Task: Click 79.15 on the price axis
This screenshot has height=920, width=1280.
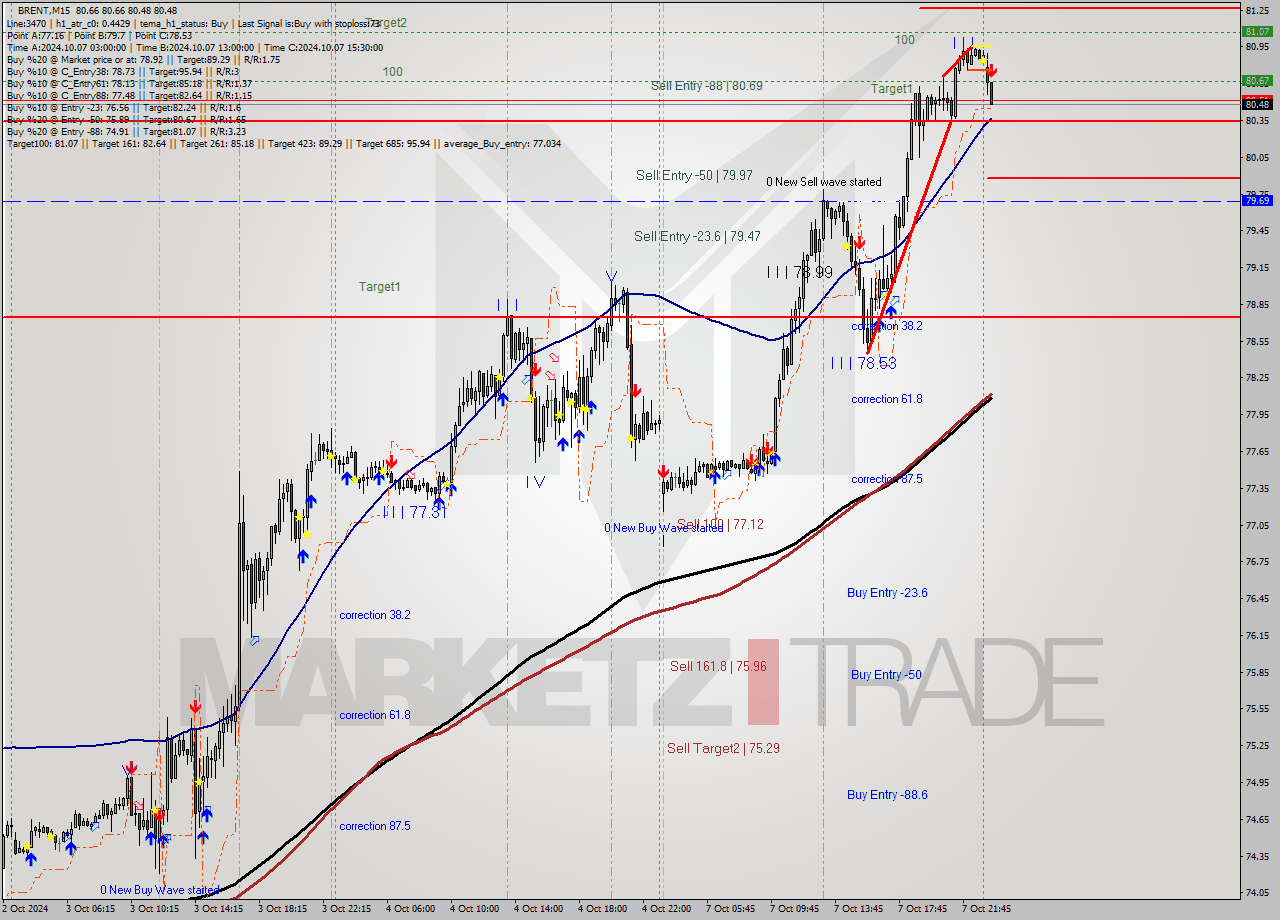Action: click(x=1257, y=267)
